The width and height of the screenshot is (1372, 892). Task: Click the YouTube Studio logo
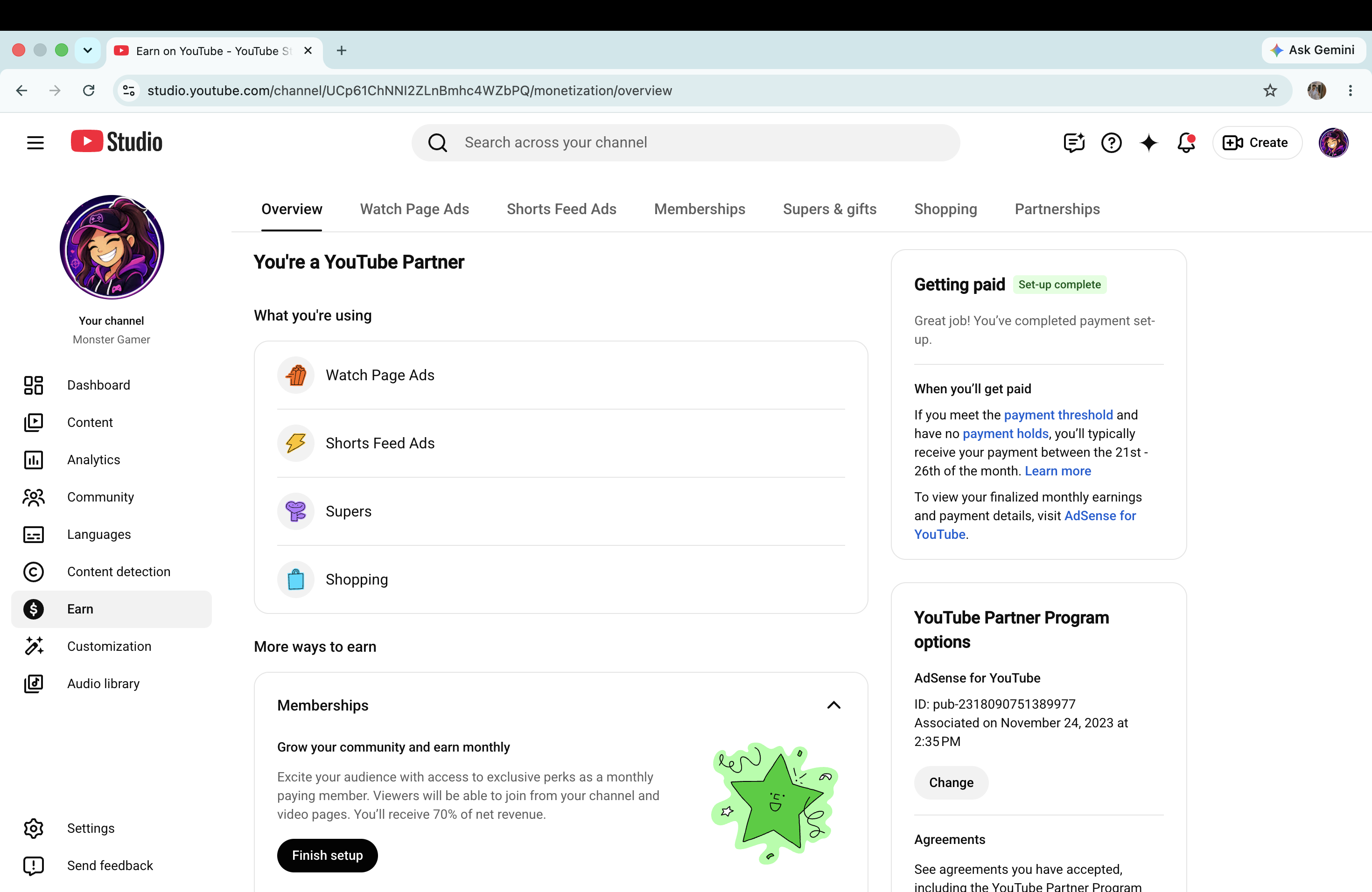point(117,142)
